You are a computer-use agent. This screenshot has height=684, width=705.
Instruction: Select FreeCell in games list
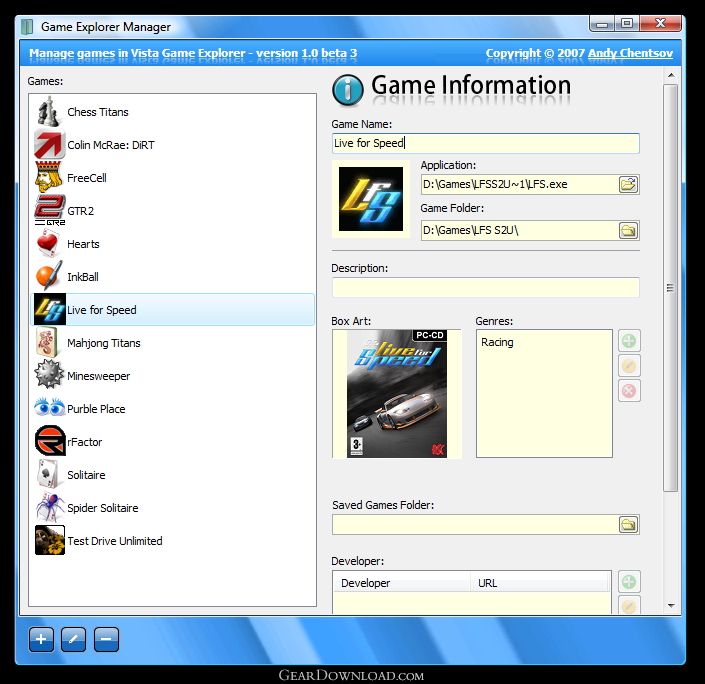(172, 178)
